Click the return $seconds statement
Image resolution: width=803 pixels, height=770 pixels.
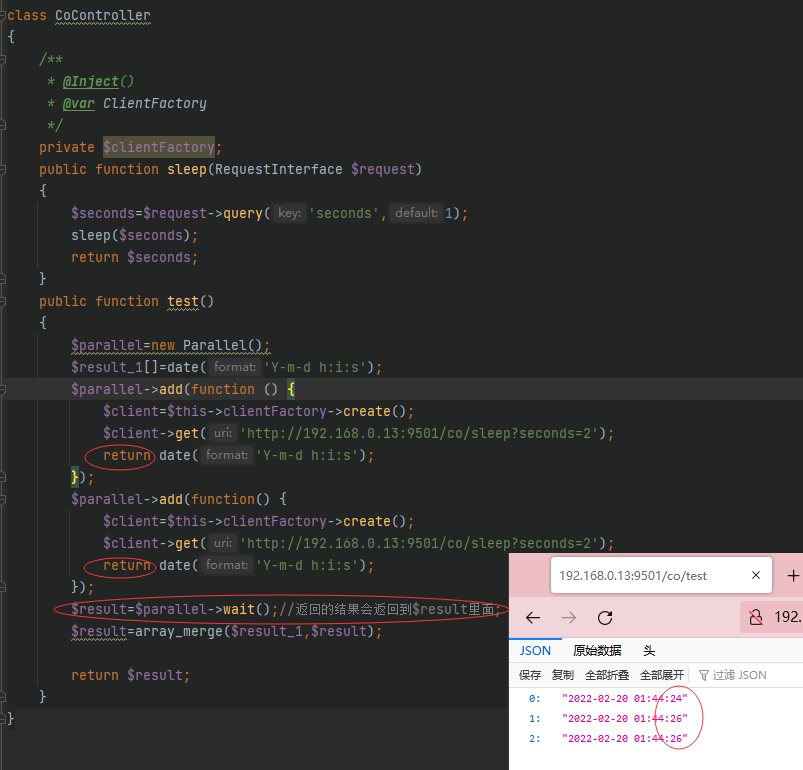[134, 258]
